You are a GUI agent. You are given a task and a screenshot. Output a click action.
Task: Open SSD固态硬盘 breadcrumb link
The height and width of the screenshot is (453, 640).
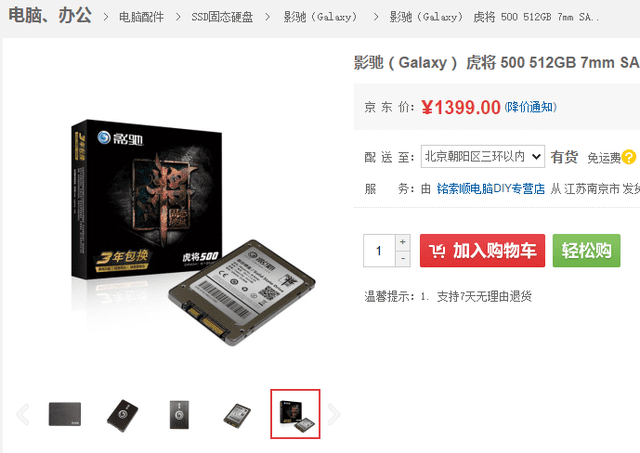click(x=222, y=17)
